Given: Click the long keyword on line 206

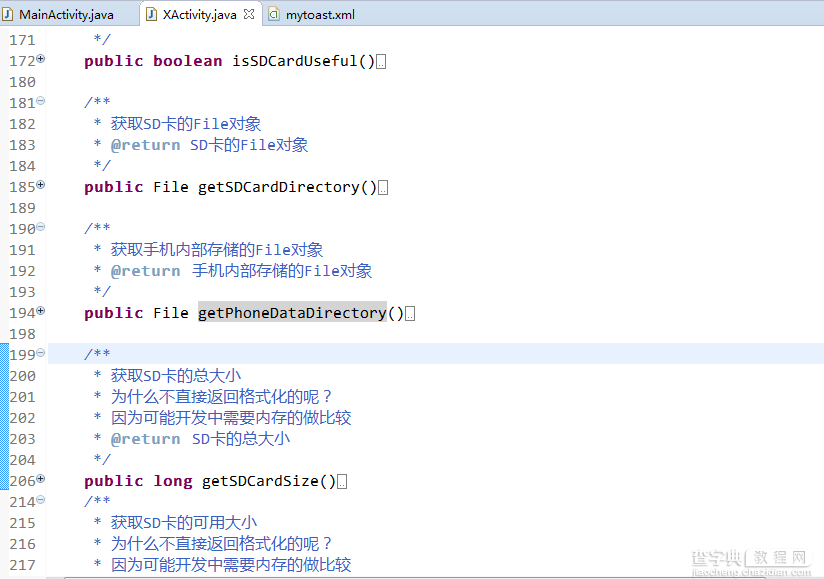Looking at the screenshot, I should [x=173, y=481].
